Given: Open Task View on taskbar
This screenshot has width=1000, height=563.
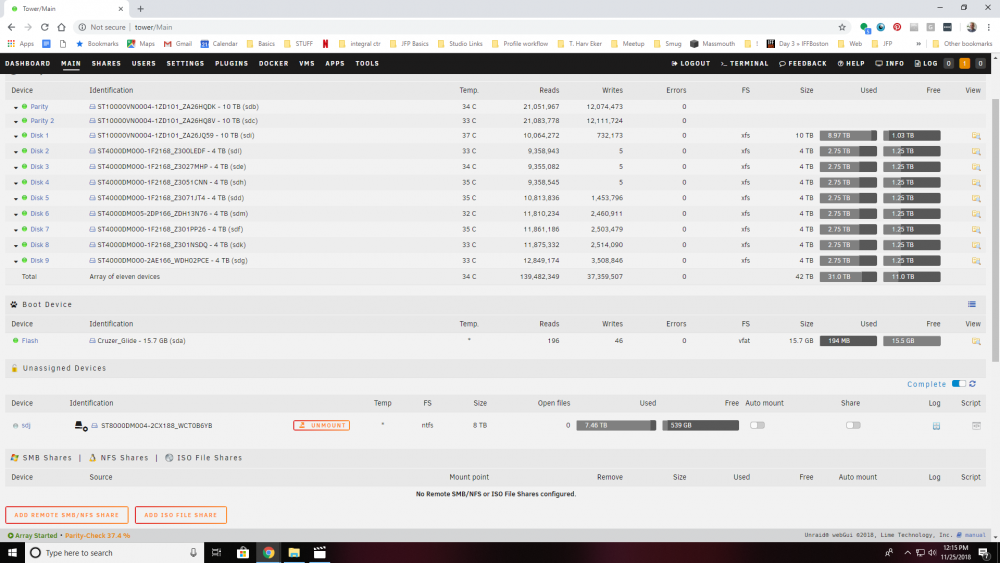Looking at the screenshot, I should click(216, 553).
